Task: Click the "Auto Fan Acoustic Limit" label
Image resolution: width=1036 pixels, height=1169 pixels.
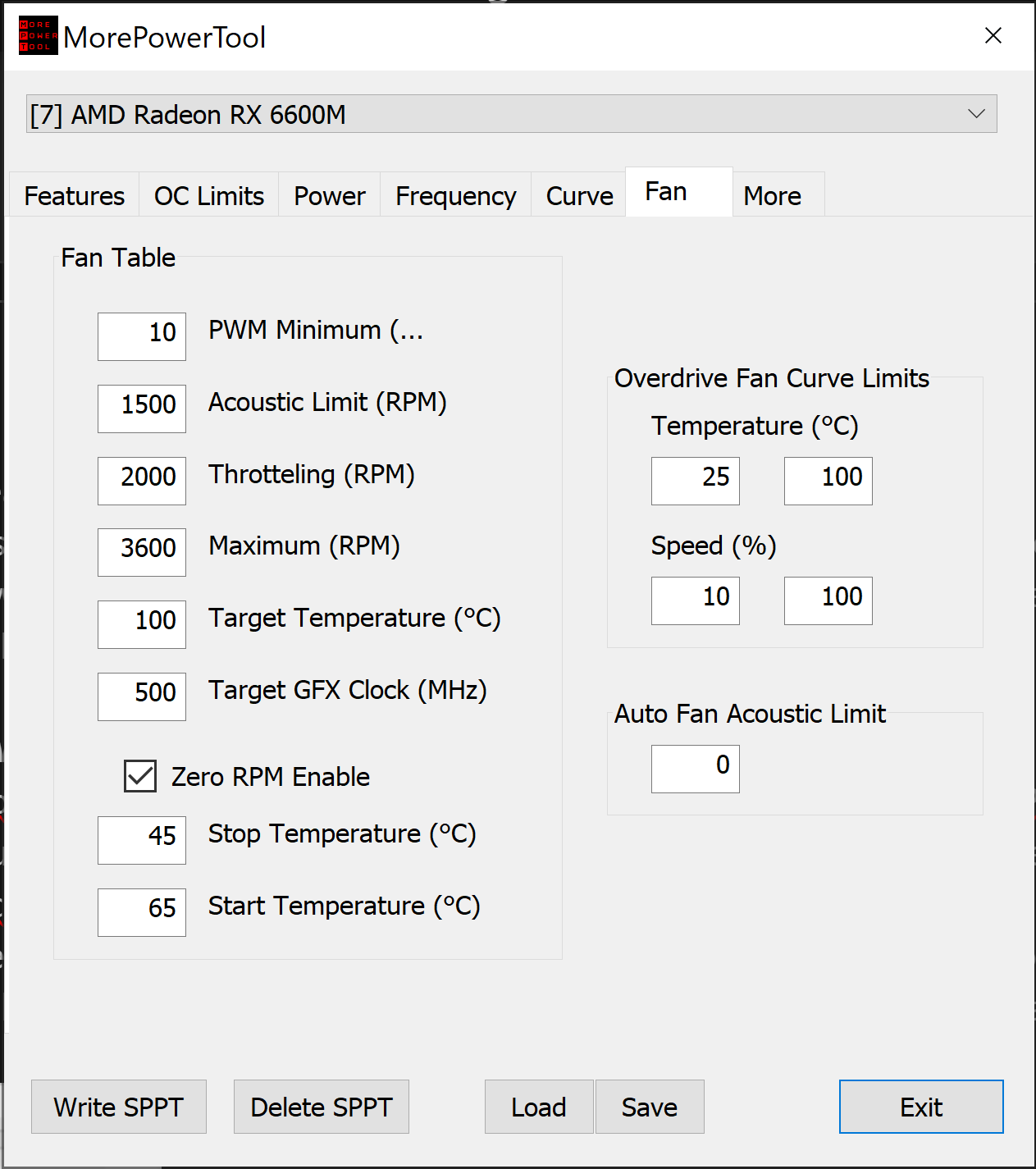Action: coord(751,714)
